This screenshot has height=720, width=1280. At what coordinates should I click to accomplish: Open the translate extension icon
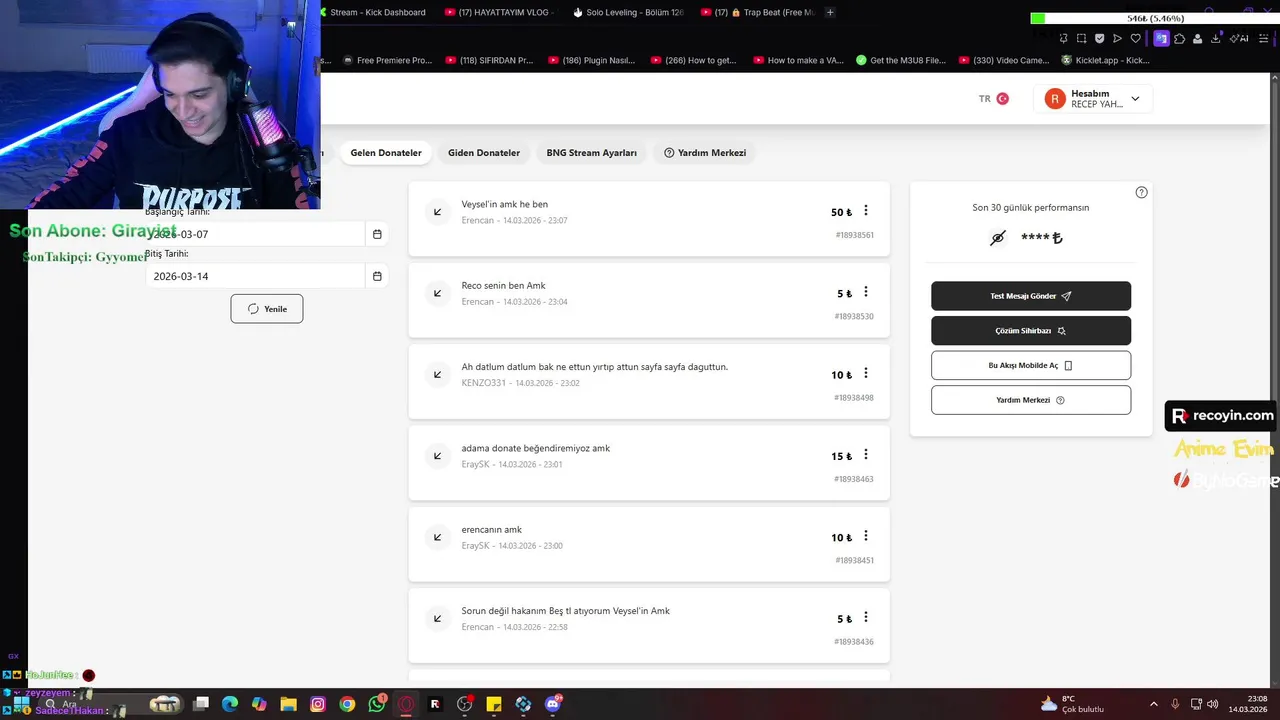pos(1161,38)
